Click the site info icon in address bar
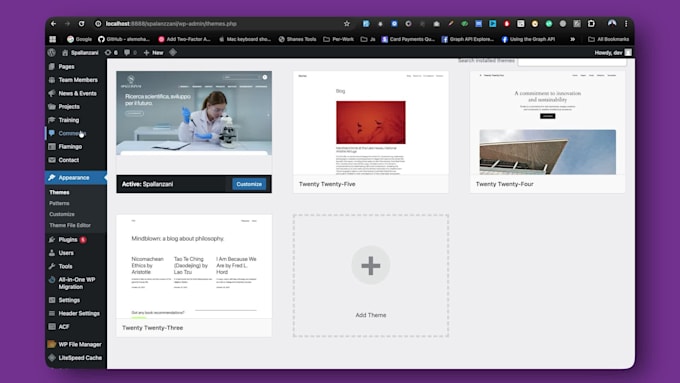 (98, 24)
